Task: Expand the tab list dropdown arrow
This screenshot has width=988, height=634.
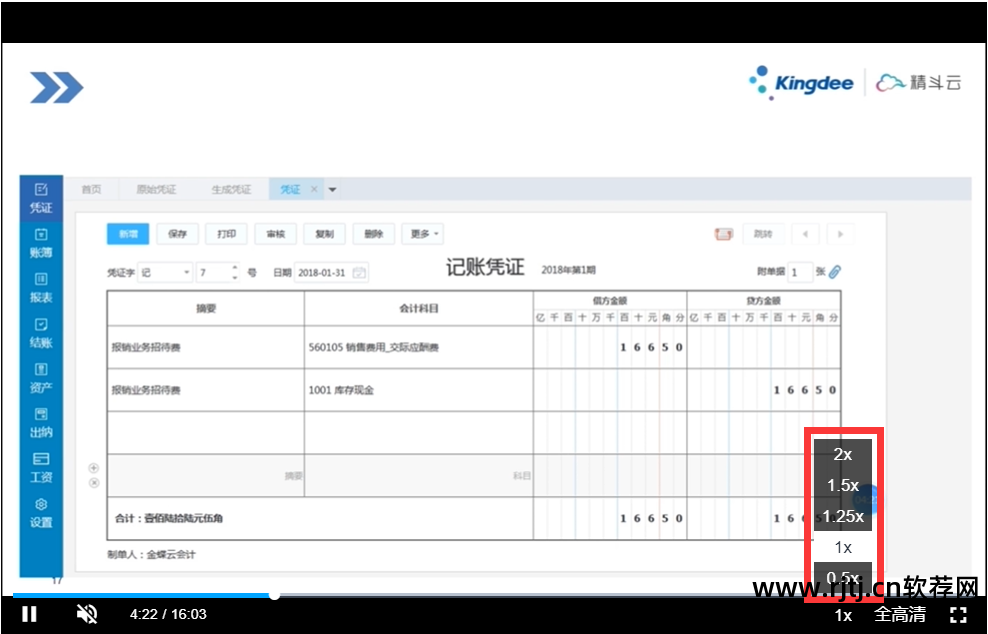Action: [x=332, y=189]
